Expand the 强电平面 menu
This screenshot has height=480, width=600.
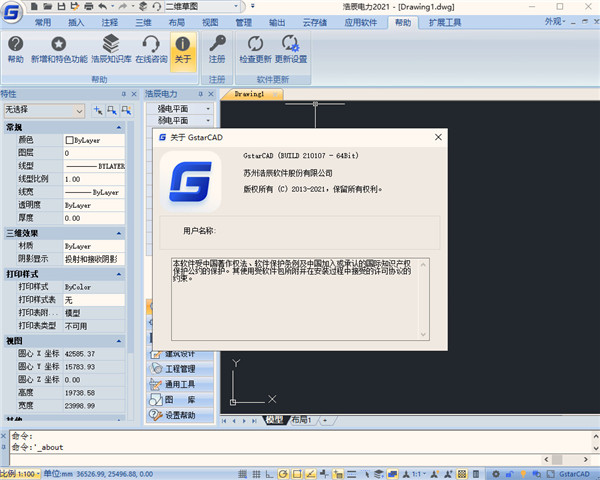click(179, 109)
